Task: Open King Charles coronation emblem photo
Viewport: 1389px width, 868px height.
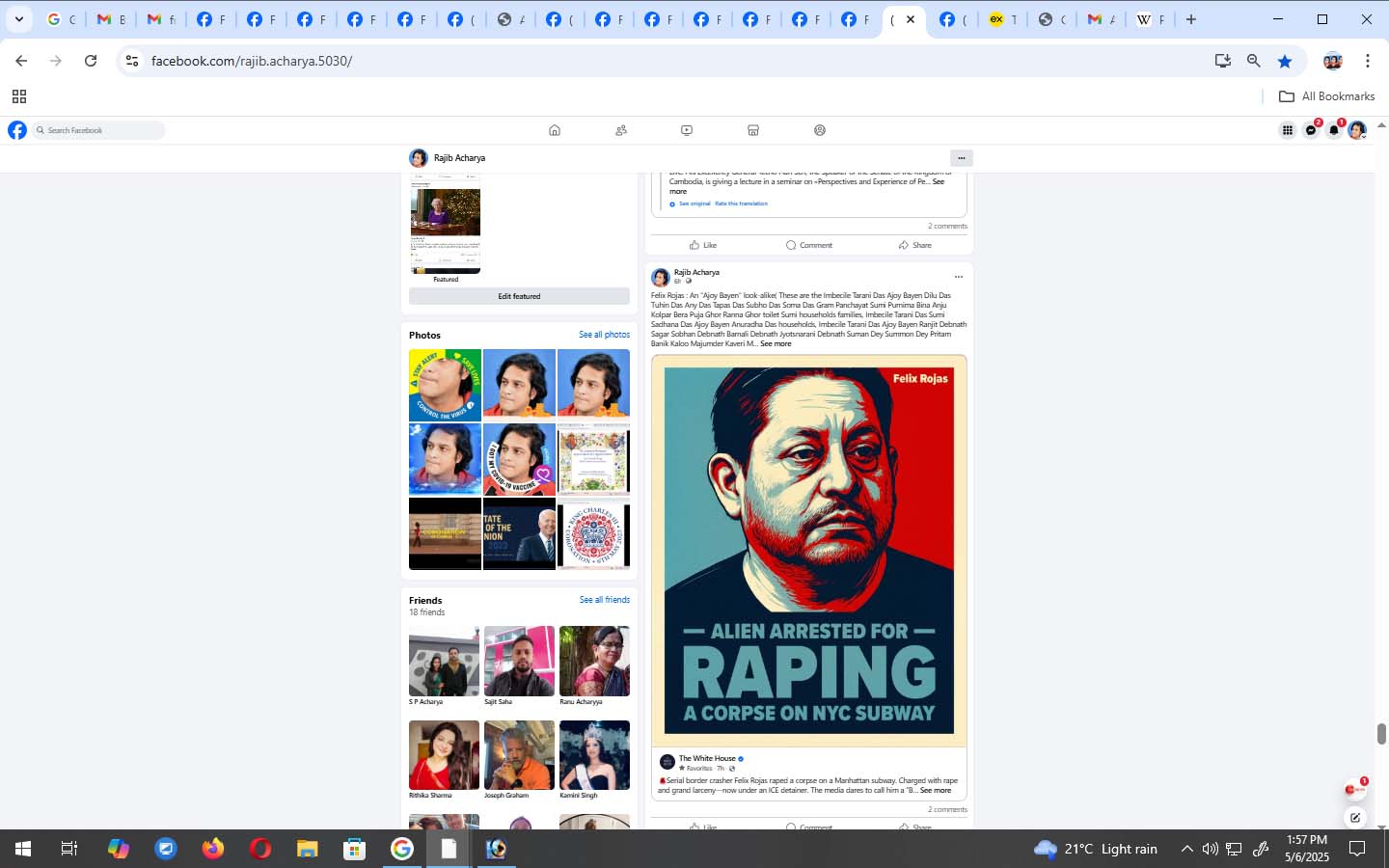Action: pos(593,533)
